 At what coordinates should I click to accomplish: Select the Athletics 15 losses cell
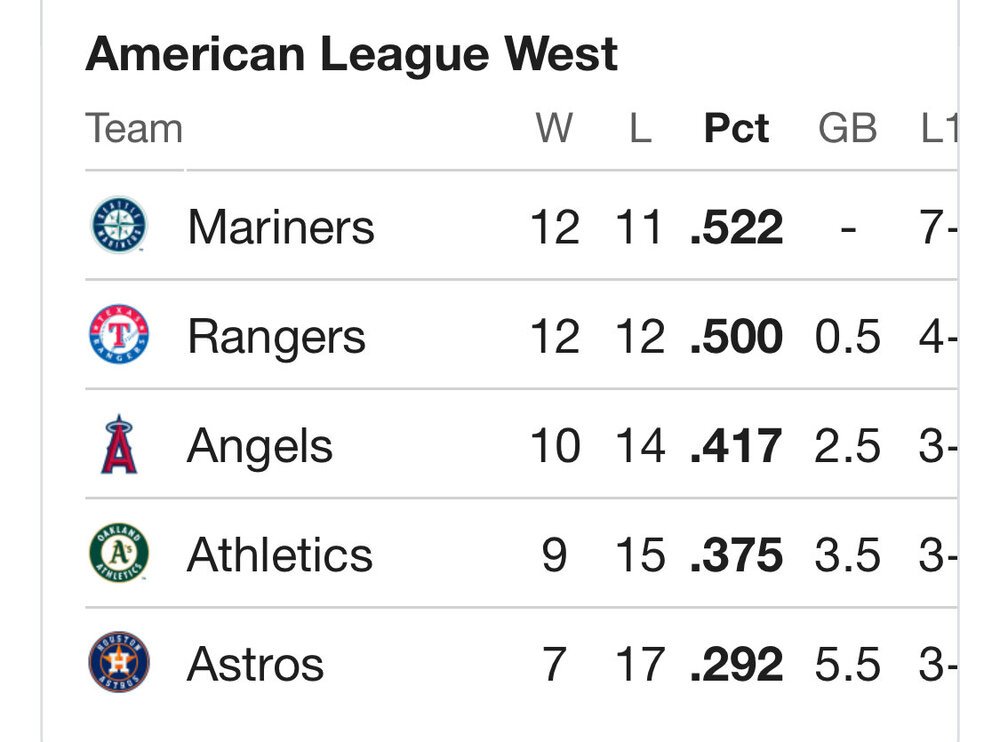pyautogui.click(x=640, y=554)
